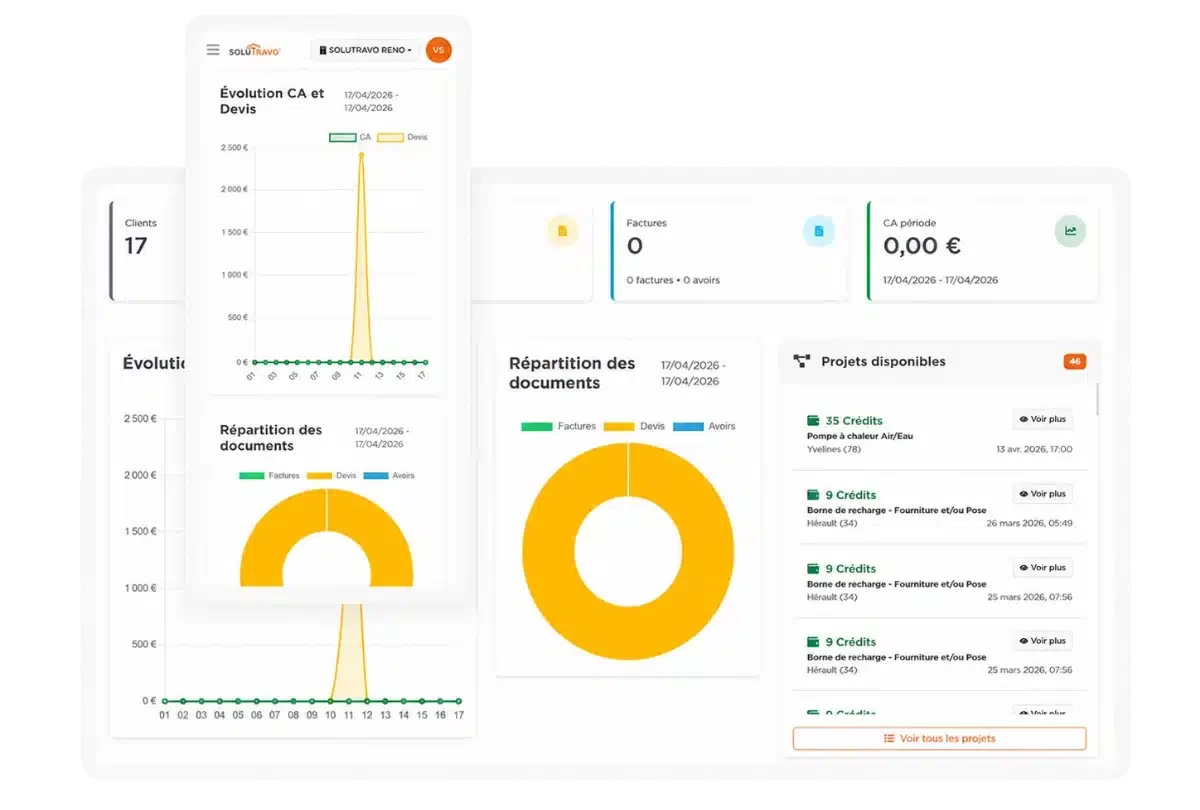
Task: Click date range under CA période
Action: pos(940,280)
